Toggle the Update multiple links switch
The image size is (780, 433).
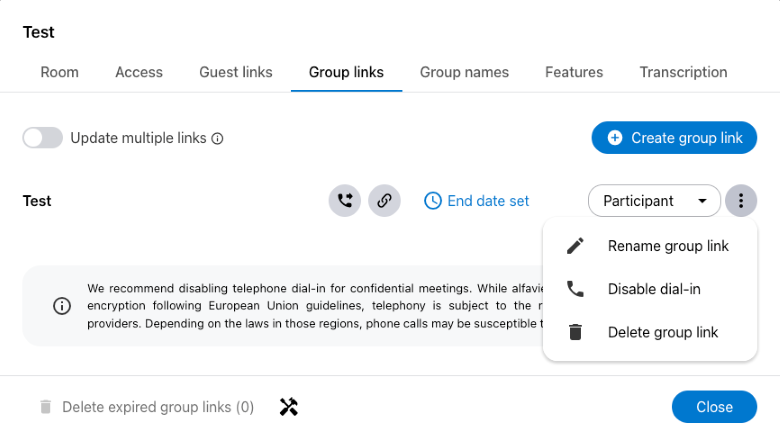(x=43, y=138)
